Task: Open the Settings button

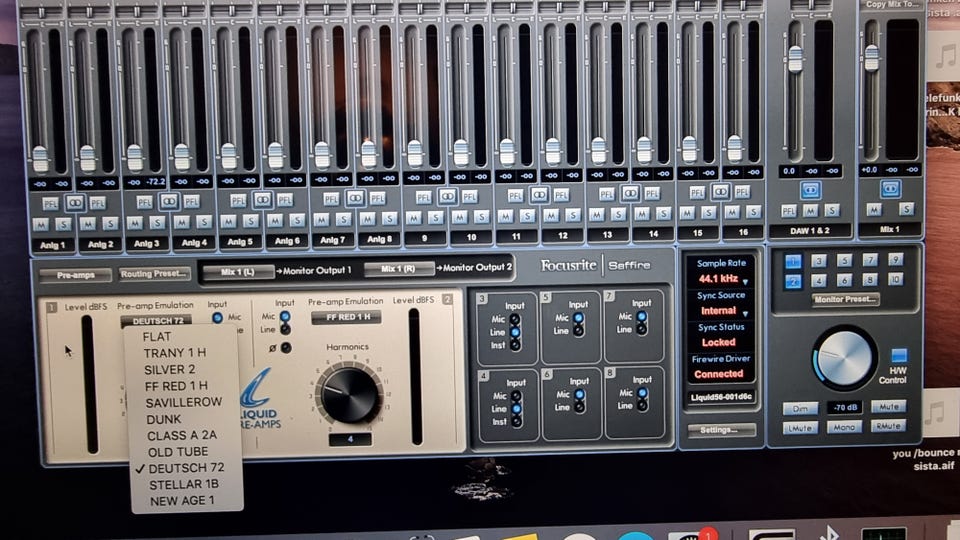Action: 721,430
